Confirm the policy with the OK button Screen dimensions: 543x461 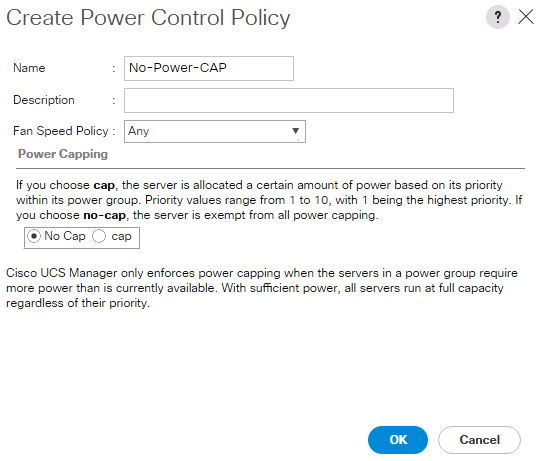coord(398,440)
